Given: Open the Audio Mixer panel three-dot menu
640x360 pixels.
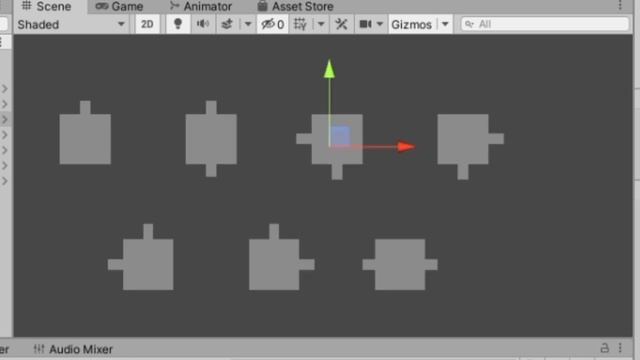Looking at the screenshot, I should click(620, 348).
